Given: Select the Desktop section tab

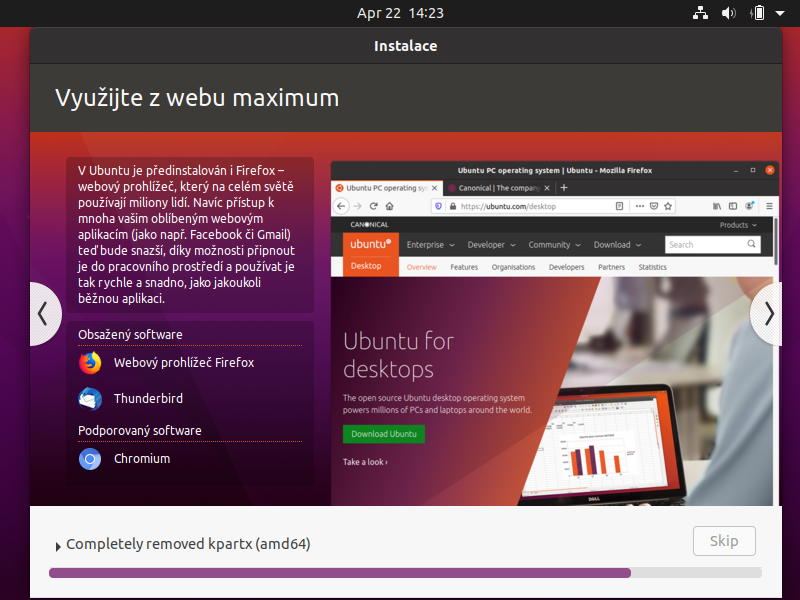Looking at the screenshot, I should (x=366, y=266).
